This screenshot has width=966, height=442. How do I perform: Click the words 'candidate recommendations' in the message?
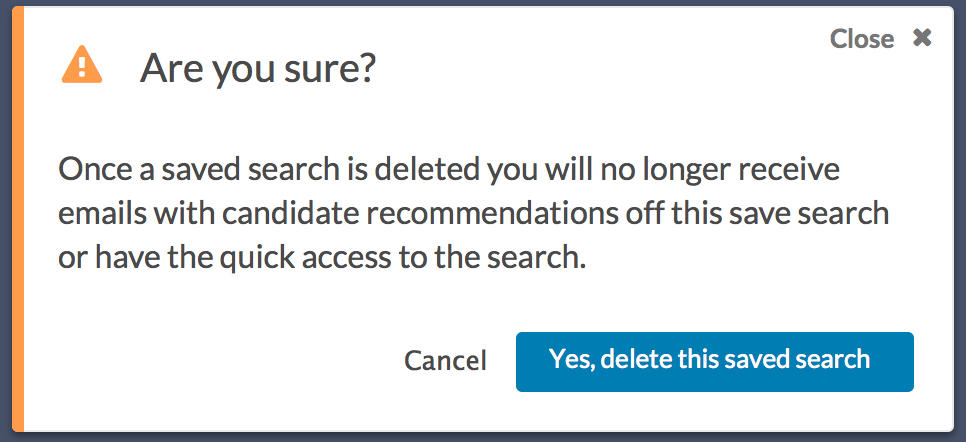pyautogui.click(x=420, y=214)
